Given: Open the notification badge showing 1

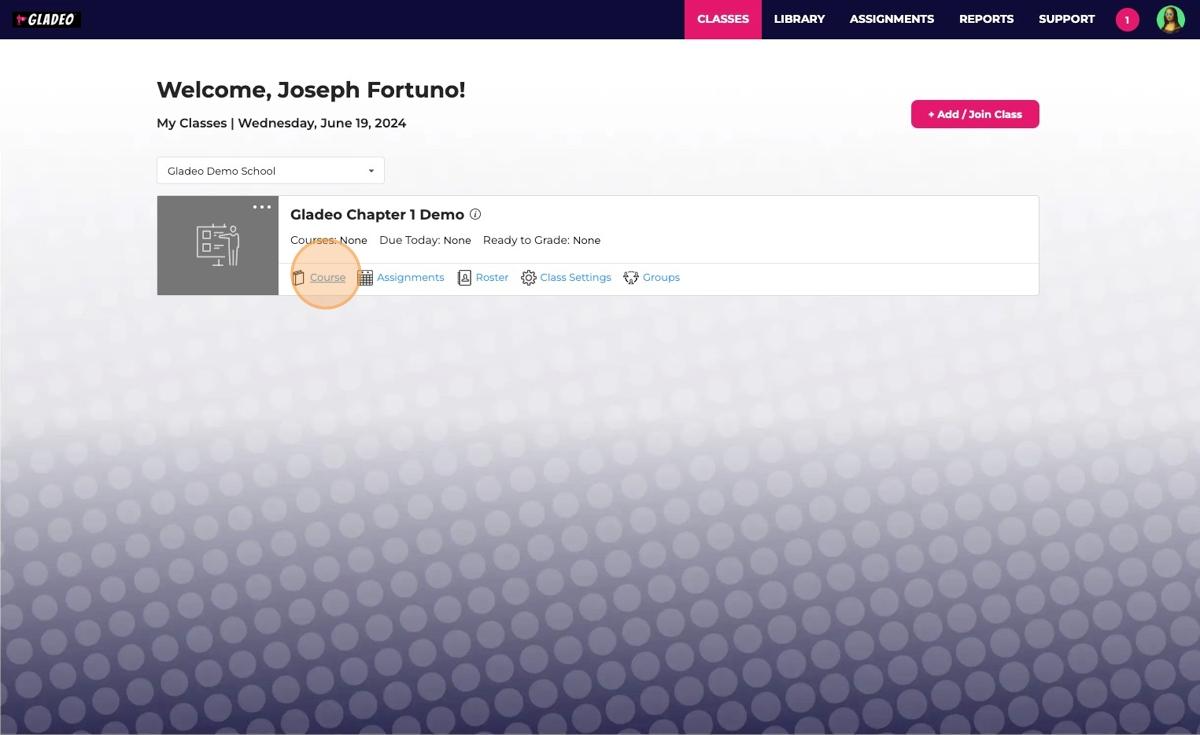Looking at the screenshot, I should (1127, 19).
